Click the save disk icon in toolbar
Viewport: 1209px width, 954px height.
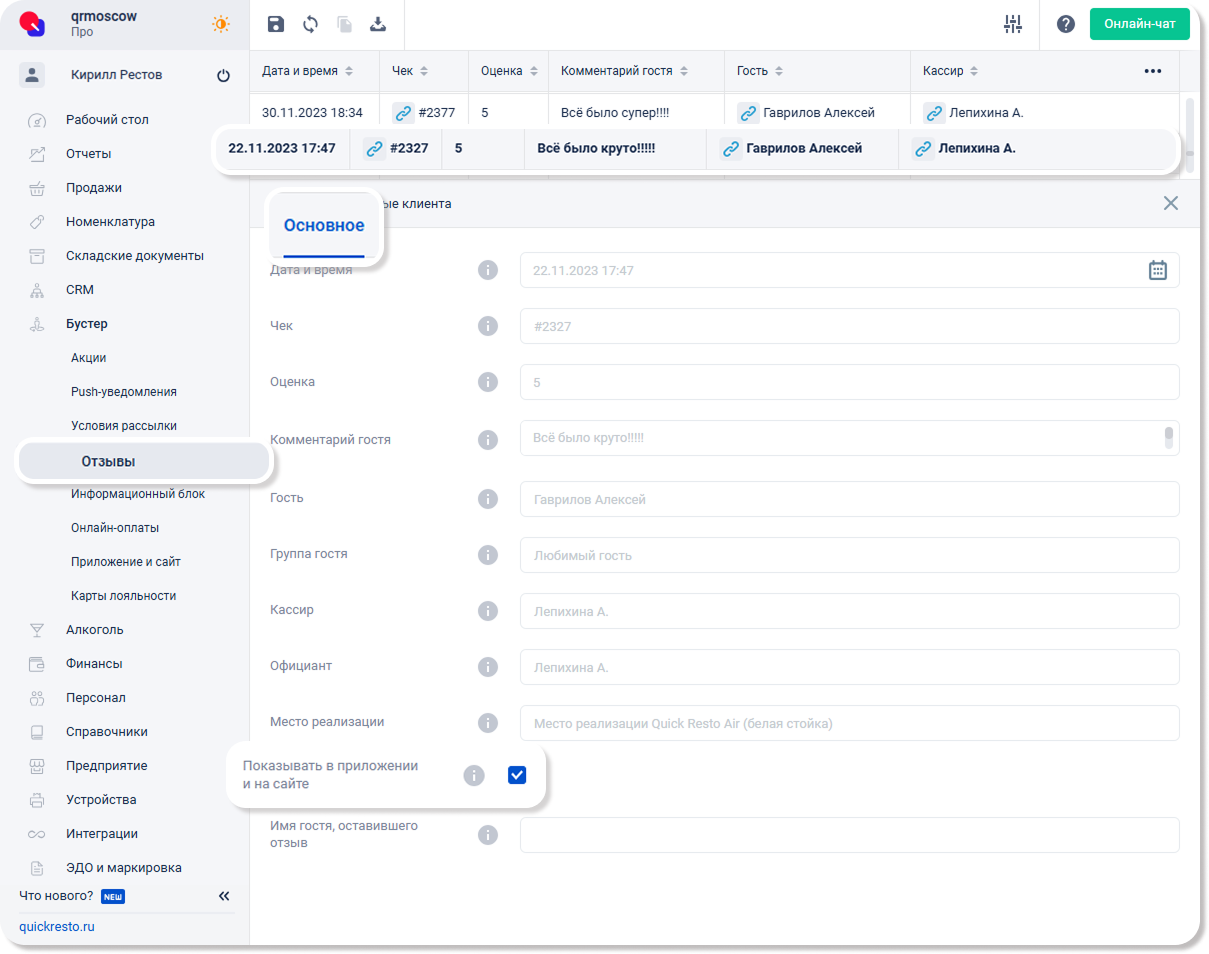(x=276, y=25)
